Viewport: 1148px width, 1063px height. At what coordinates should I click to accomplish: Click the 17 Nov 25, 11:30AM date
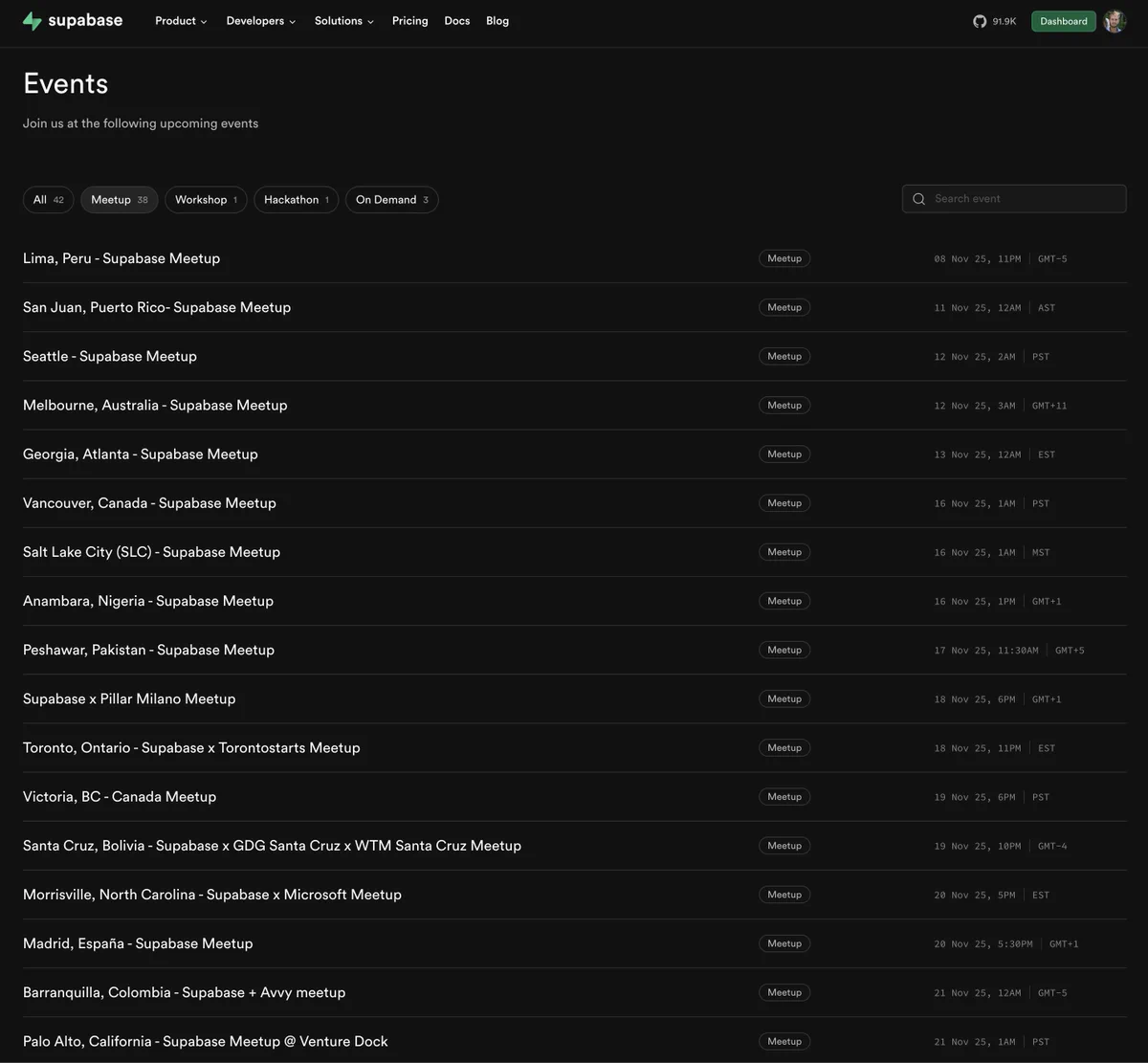click(986, 651)
